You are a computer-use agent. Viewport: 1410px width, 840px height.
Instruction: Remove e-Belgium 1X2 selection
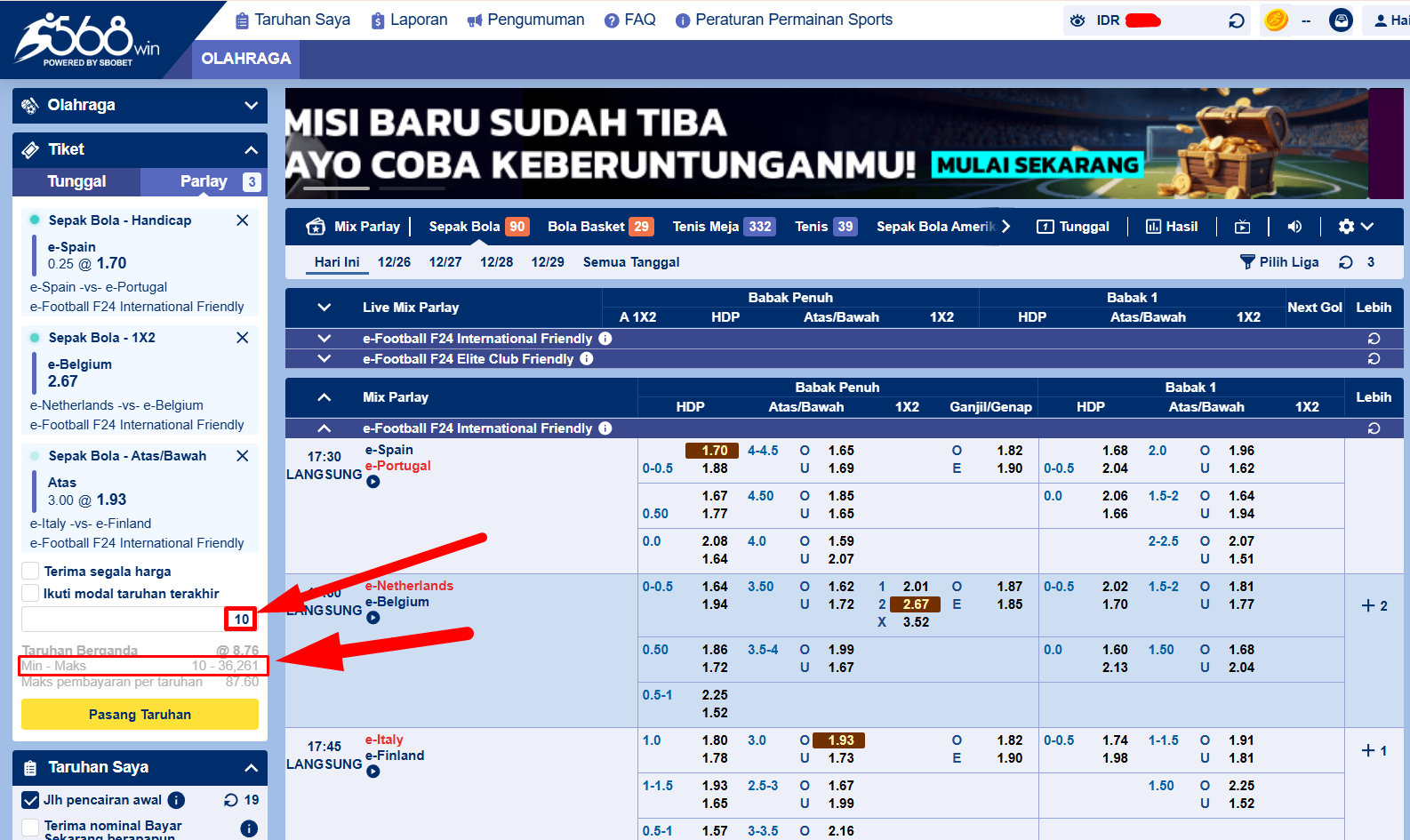click(242, 338)
